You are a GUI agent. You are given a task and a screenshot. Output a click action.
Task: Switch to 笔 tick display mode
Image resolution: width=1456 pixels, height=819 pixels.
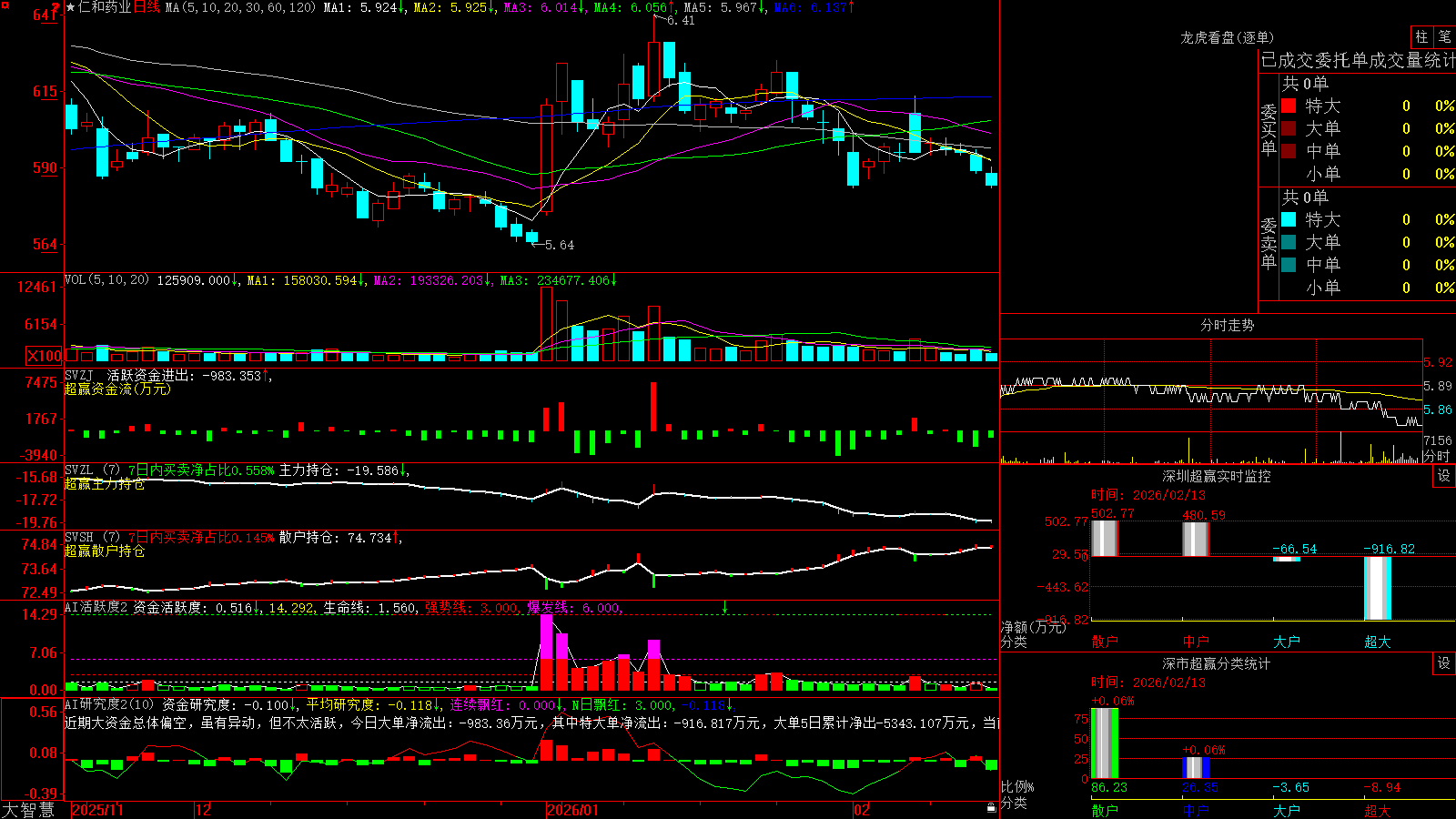tap(1444, 36)
